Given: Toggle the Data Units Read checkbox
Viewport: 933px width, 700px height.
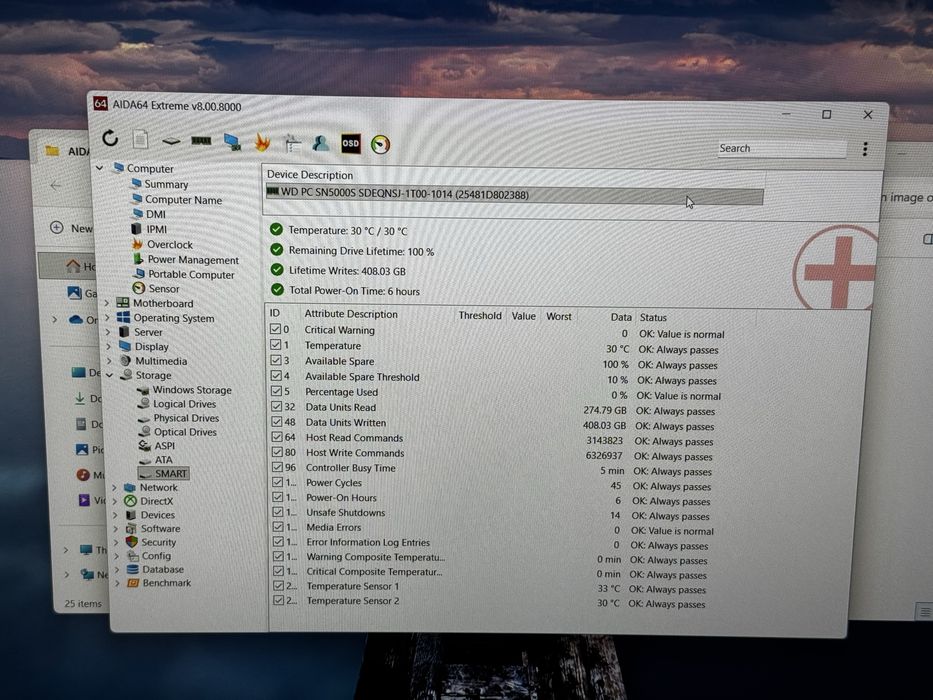Looking at the screenshot, I should [277, 407].
